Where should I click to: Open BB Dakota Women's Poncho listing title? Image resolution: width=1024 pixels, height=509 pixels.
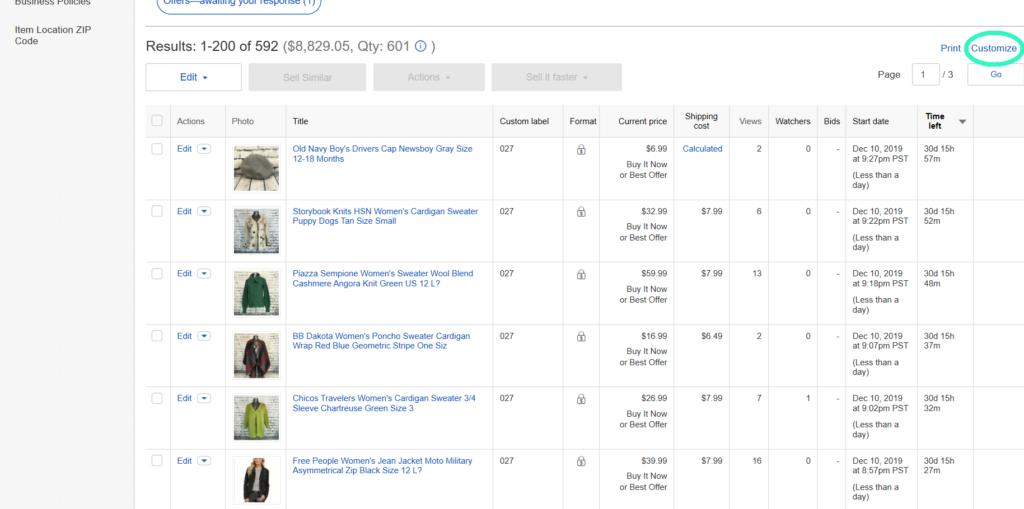pyautogui.click(x=381, y=340)
